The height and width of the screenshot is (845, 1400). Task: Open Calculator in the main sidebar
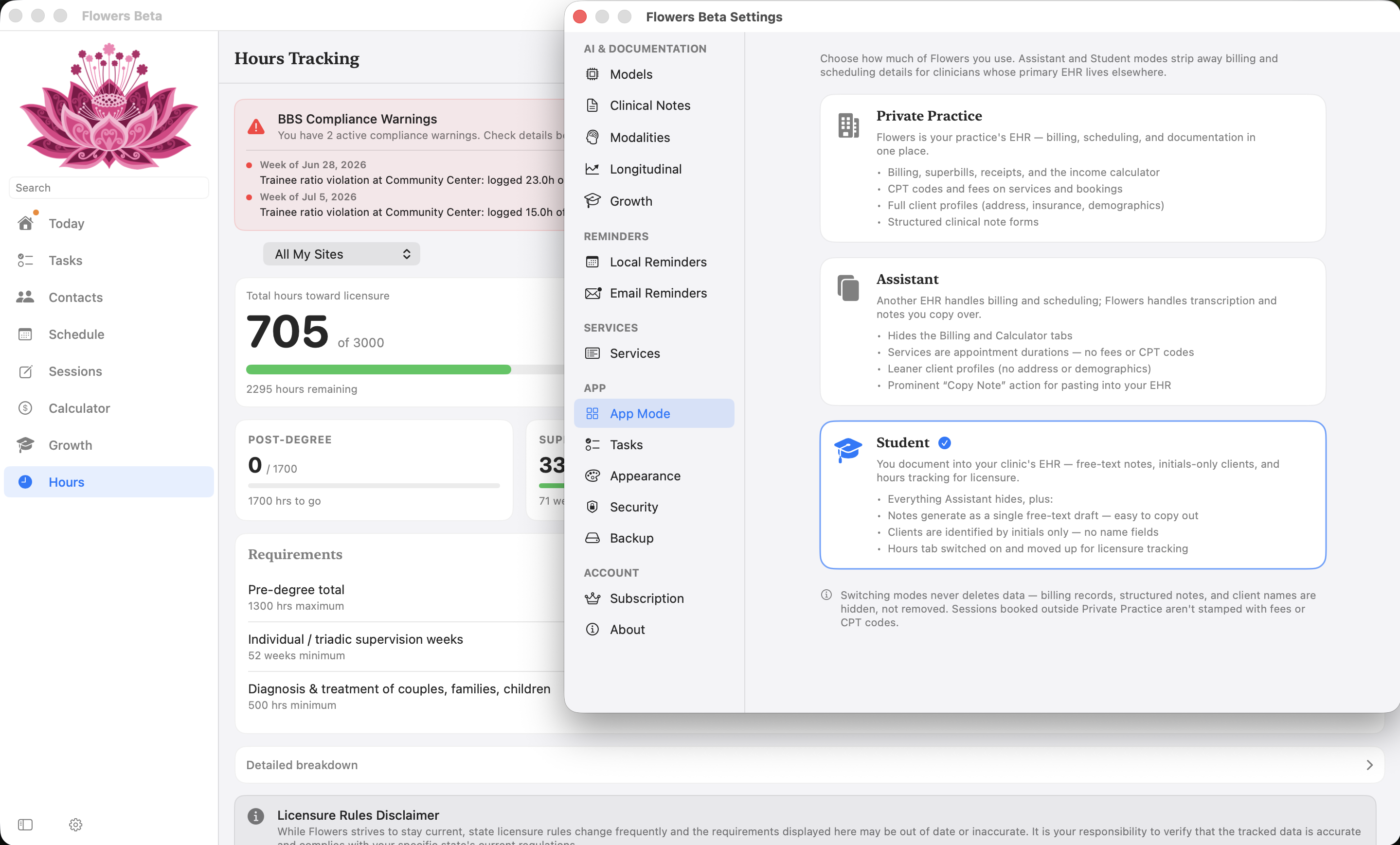pyautogui.click(x=108, y=408)
